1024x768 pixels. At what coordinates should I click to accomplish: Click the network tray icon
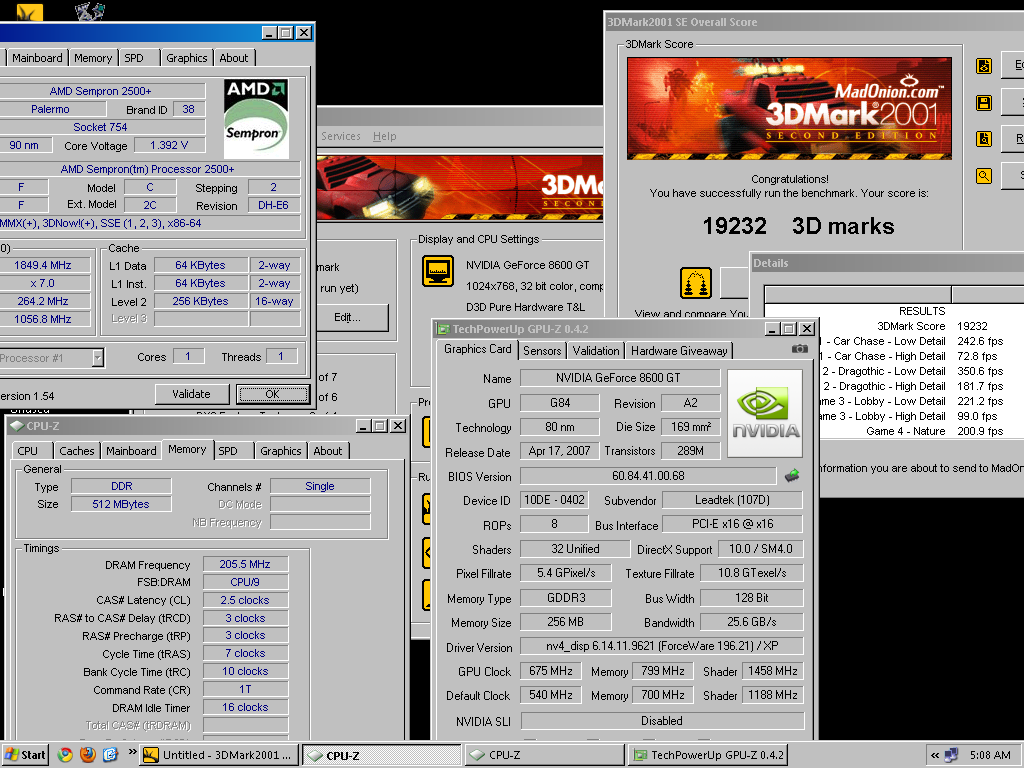(x=952, y=756)
